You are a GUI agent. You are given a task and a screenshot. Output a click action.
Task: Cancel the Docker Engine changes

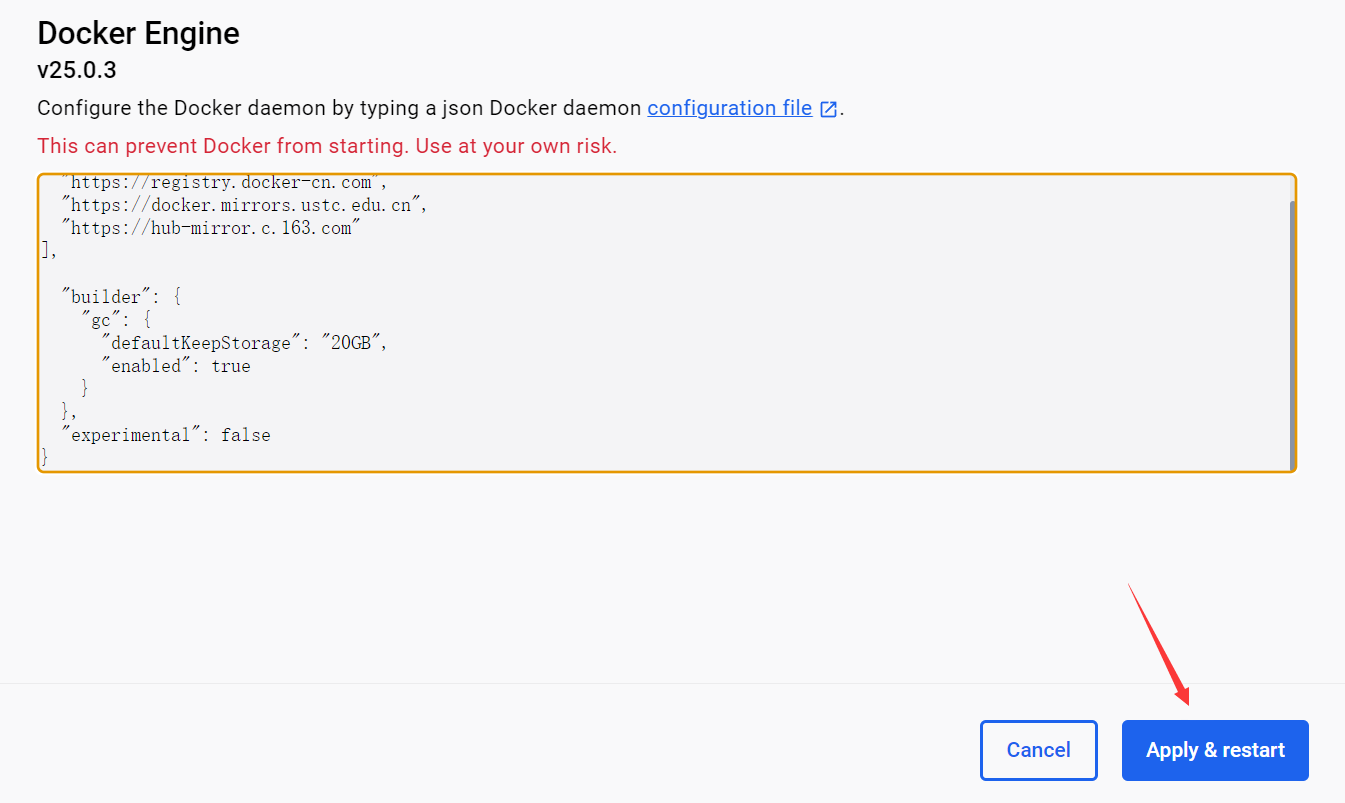coord(1039,750)
